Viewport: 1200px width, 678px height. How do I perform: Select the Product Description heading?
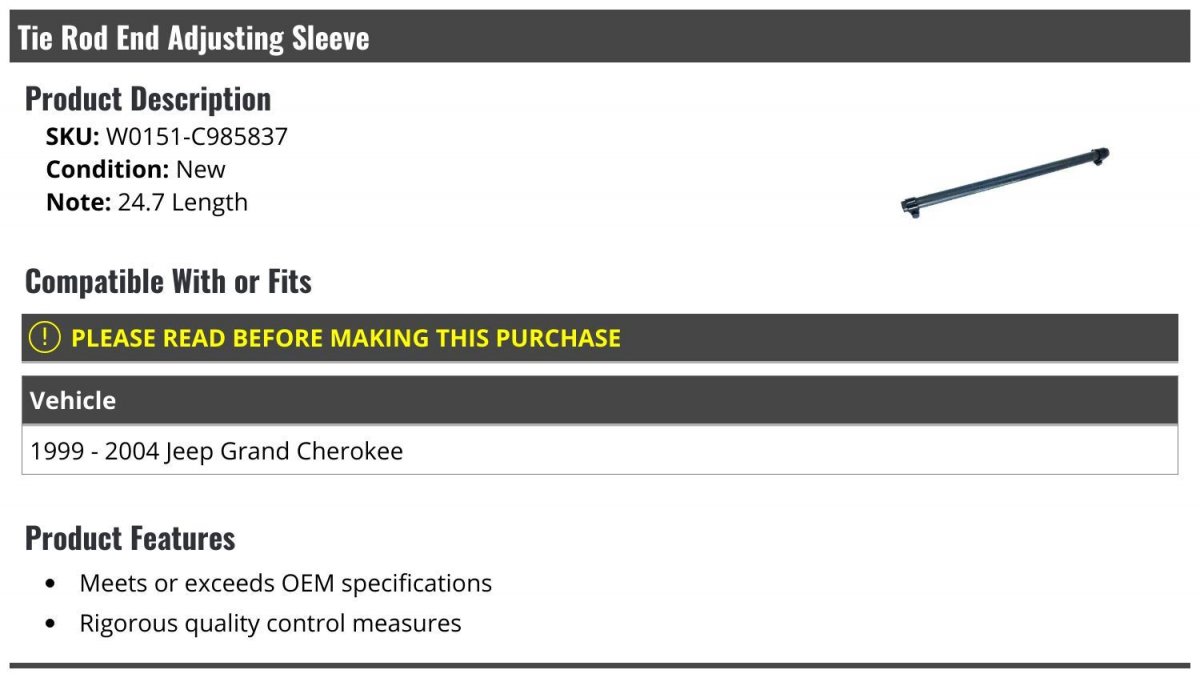(x=148, y=99)
